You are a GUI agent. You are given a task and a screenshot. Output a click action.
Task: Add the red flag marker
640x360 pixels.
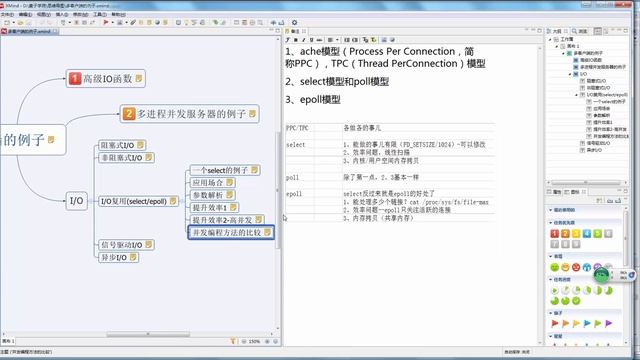point(554,323)
